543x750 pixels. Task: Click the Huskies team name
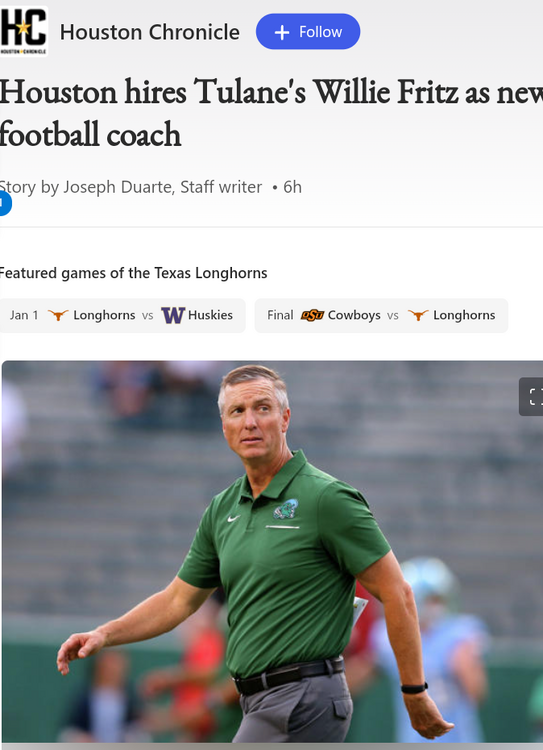coord(211,315)
